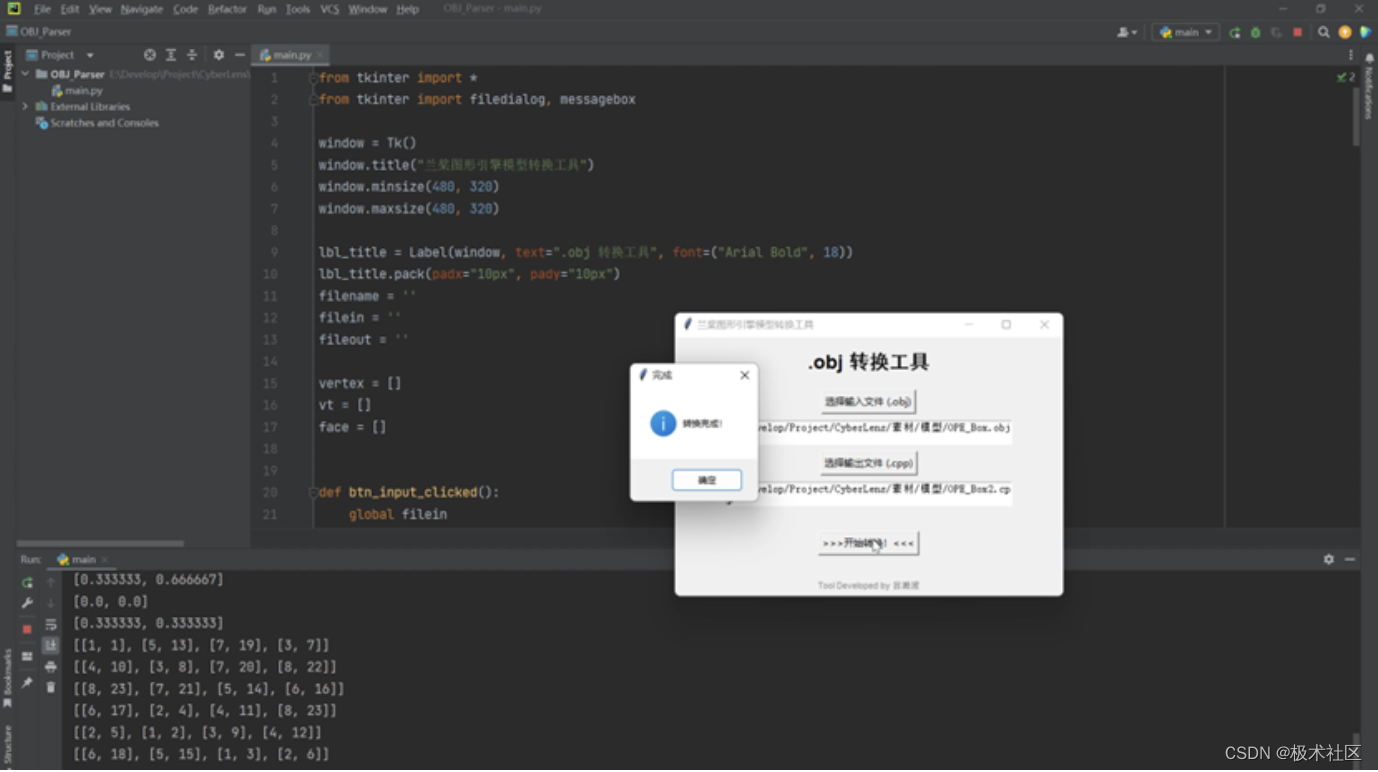Click Restore Layout icon in Run panel
Viewport: 1378px width, 772px height.
coord(27,656)
